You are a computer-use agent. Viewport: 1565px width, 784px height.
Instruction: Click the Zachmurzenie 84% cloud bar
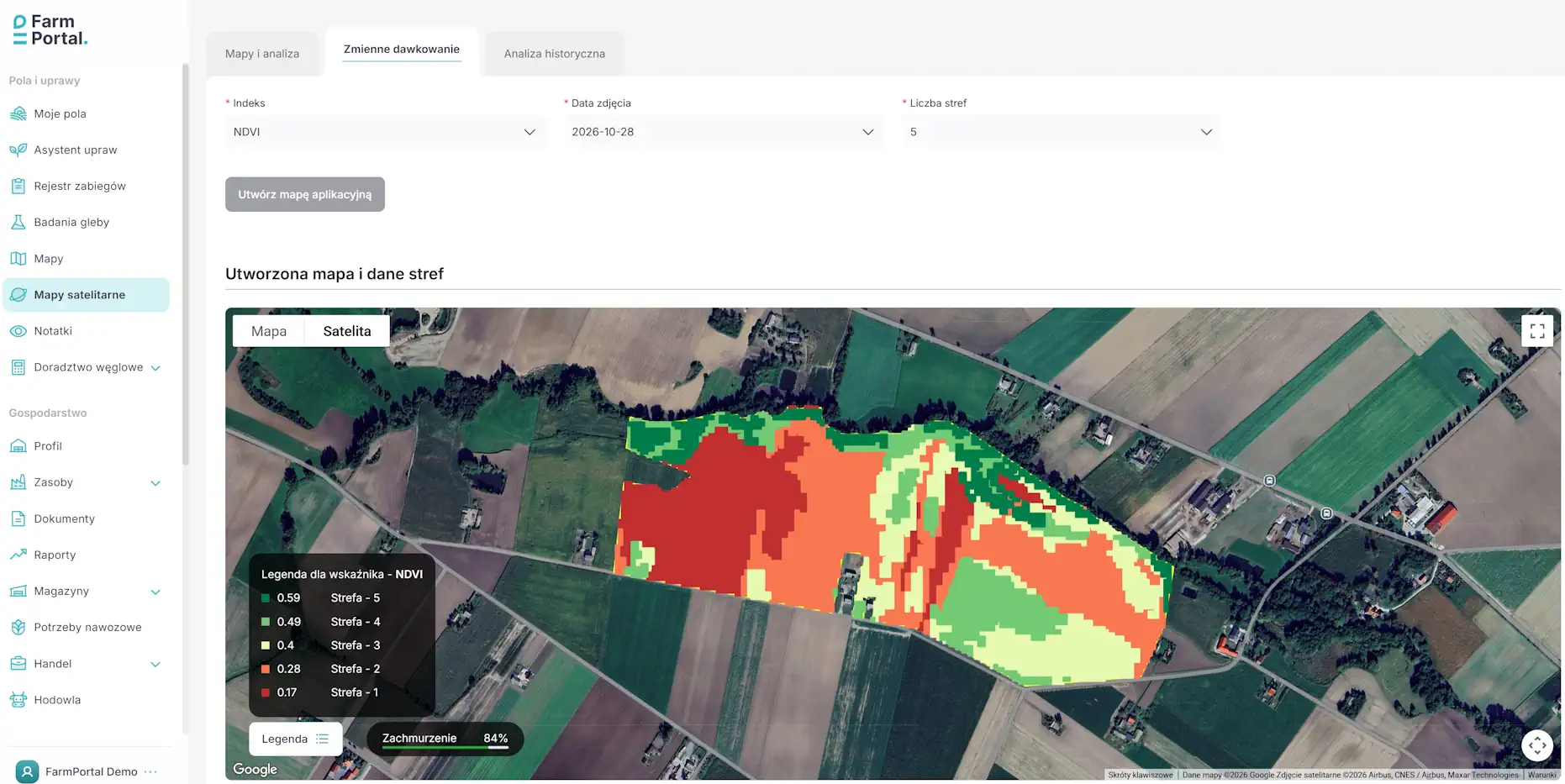click(x=445, y=739)
